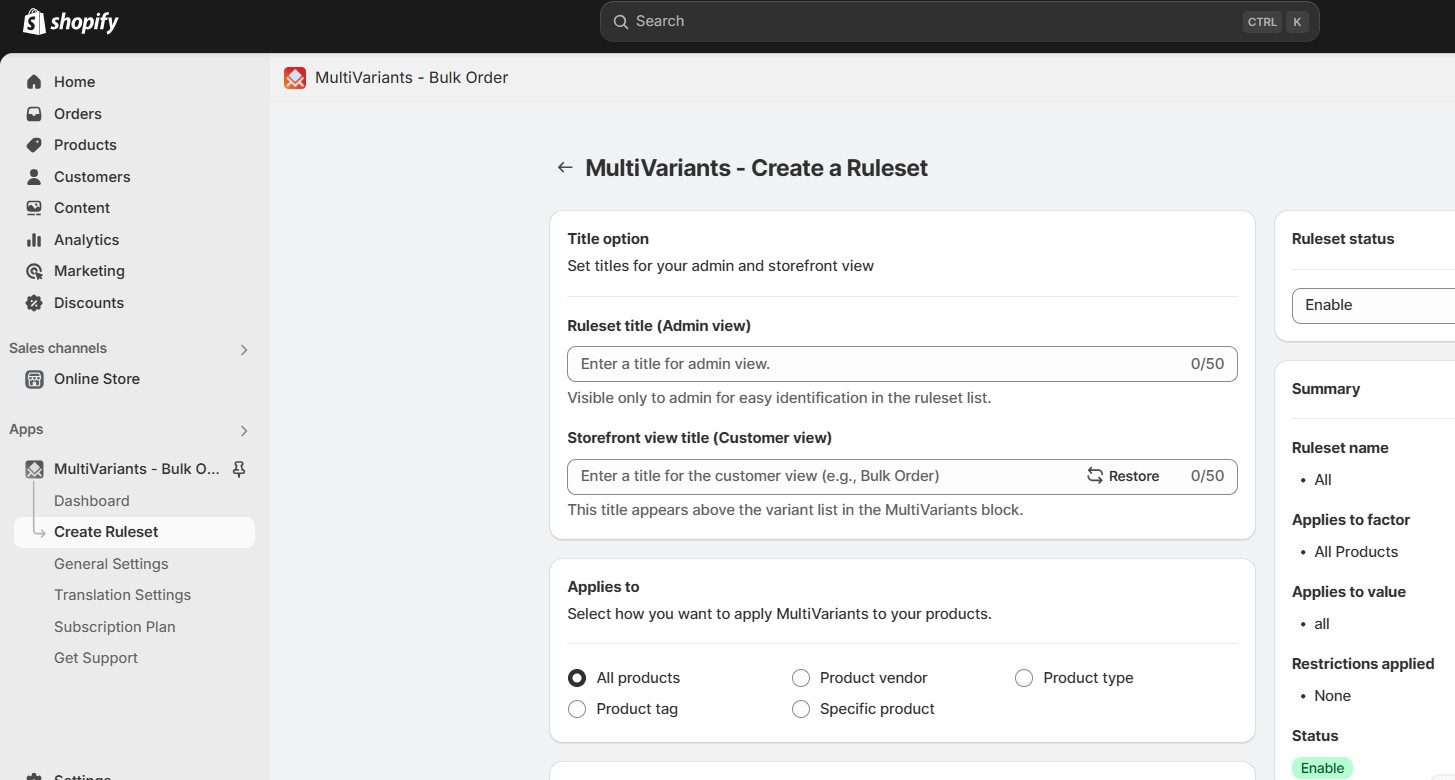1455x780 pixels.
Task: Click the Restore button for storefront title
Action: click(1123, 476)
